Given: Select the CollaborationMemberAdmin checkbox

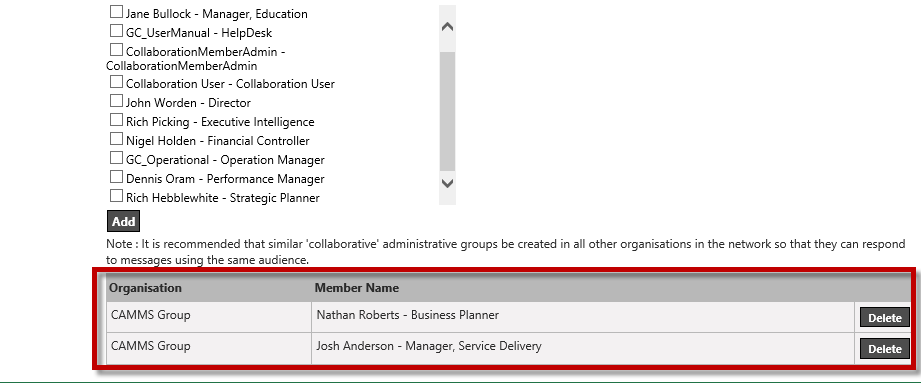Looking at the screenshot, I should tap(116, 50).
